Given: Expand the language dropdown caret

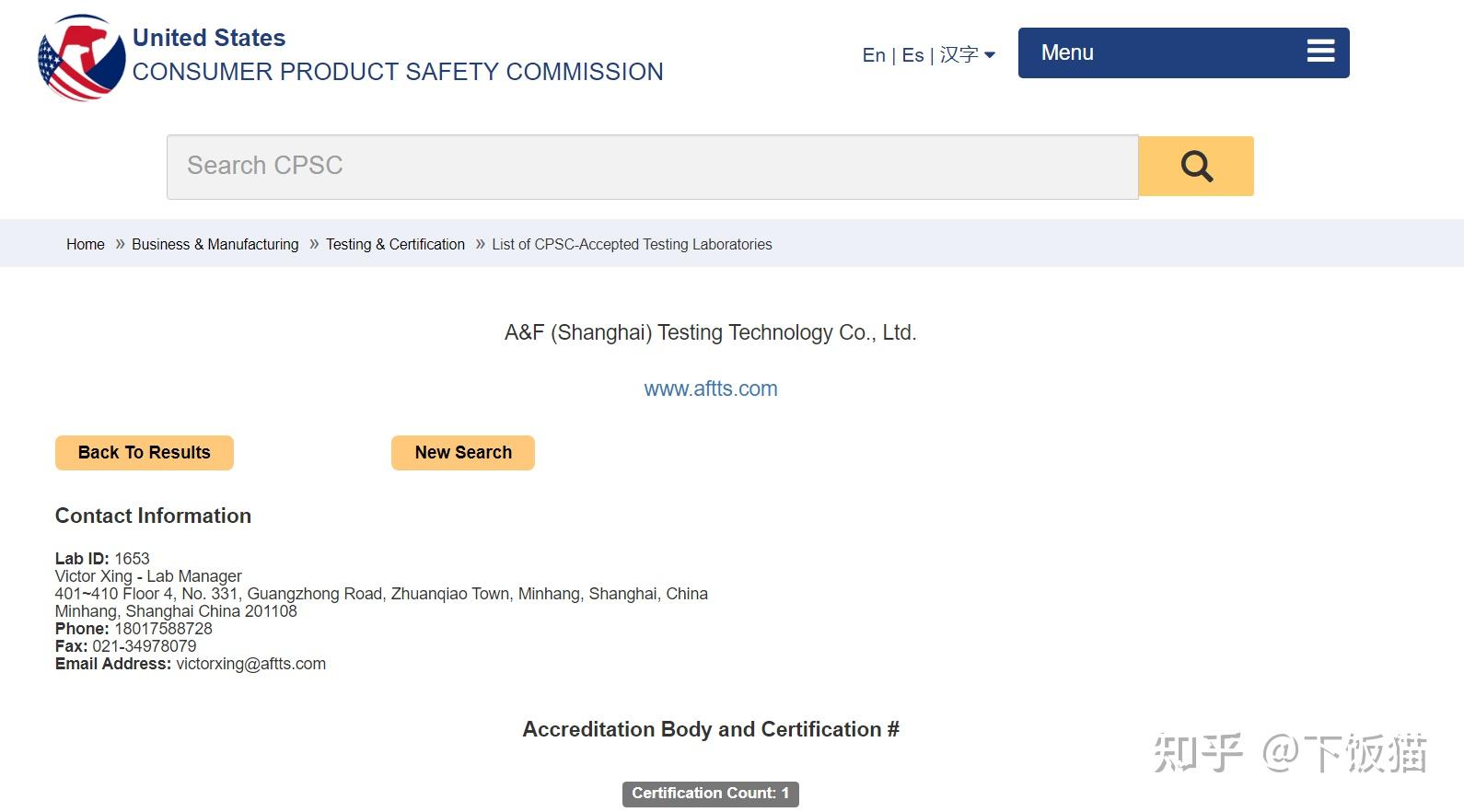Looking at the screenshot, I should point(990,55).
